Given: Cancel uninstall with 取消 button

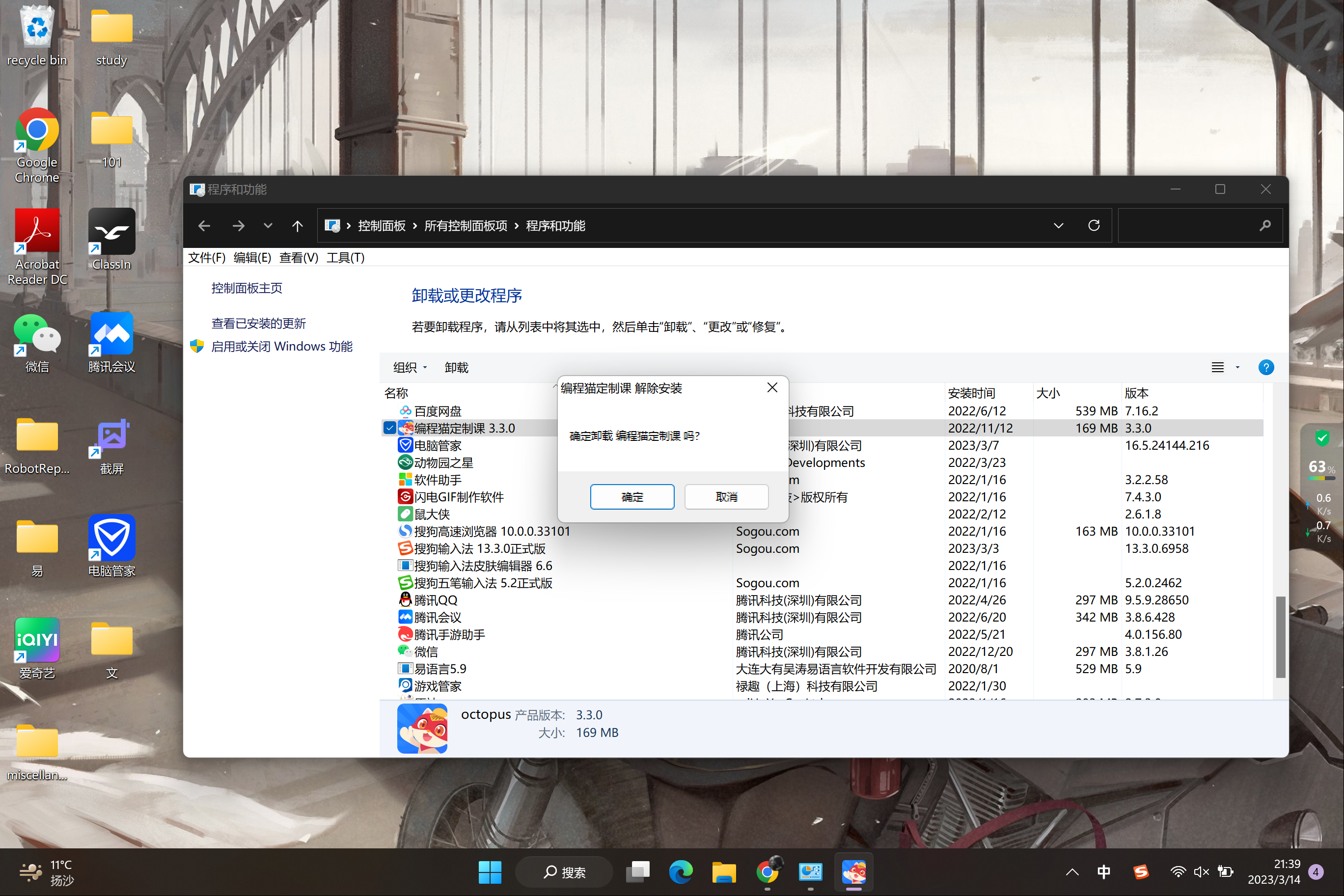Looking at the screenshot, I should pyautogui.click(x=726, y=496).
